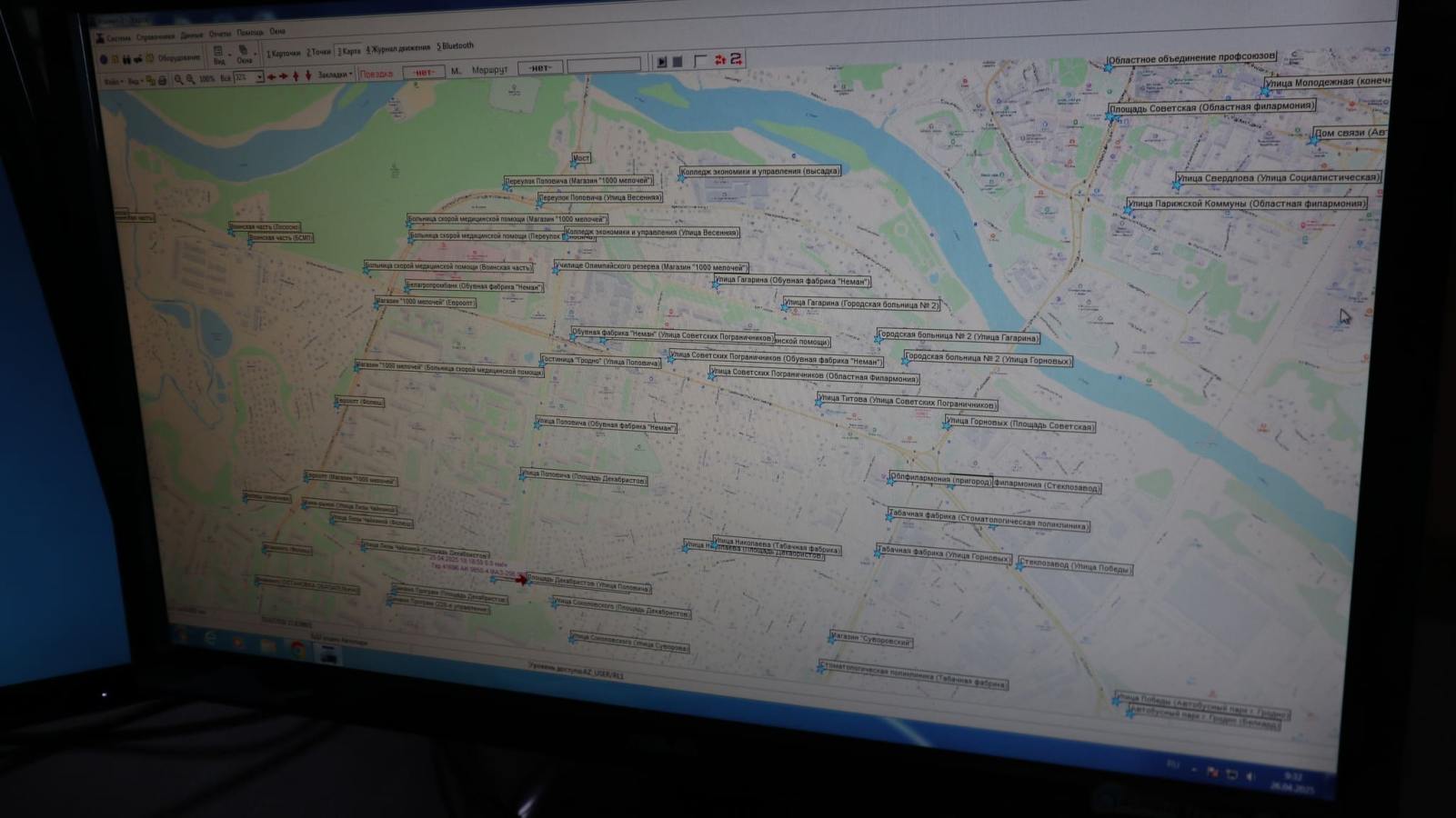1456x818 pixels.
Task: Click the second red route loop icon
Action: tap(737, 58)
